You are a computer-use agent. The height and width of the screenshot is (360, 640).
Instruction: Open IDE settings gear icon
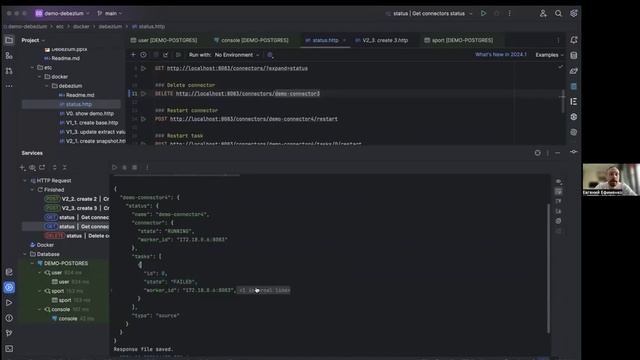[573, 13]
